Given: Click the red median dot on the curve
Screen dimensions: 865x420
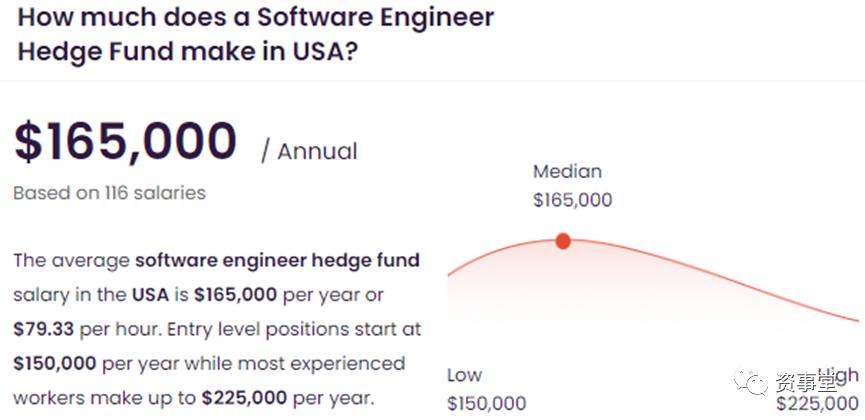Looking at the screenshot, I should [x=563, y=241].
